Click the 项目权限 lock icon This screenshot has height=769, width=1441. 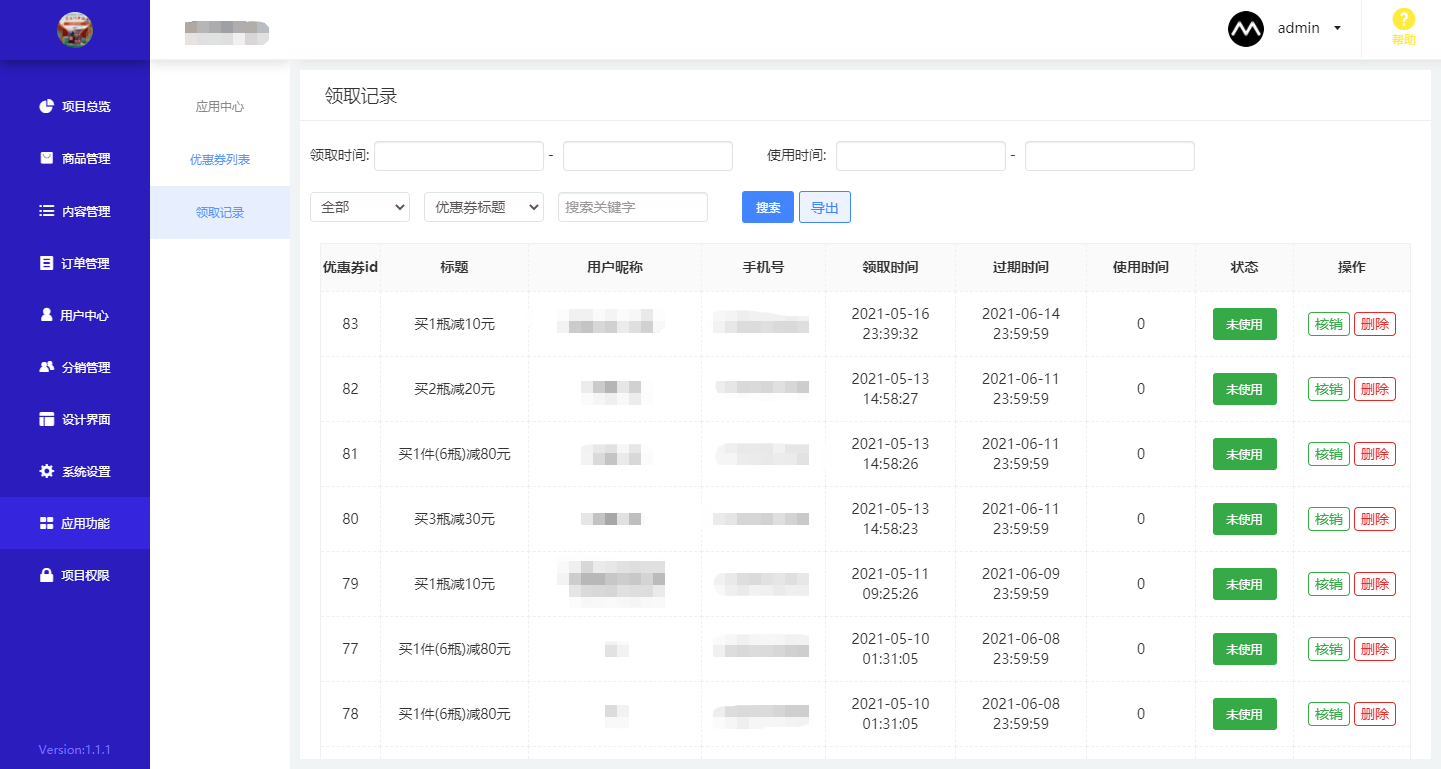click(x=46, y=575)
